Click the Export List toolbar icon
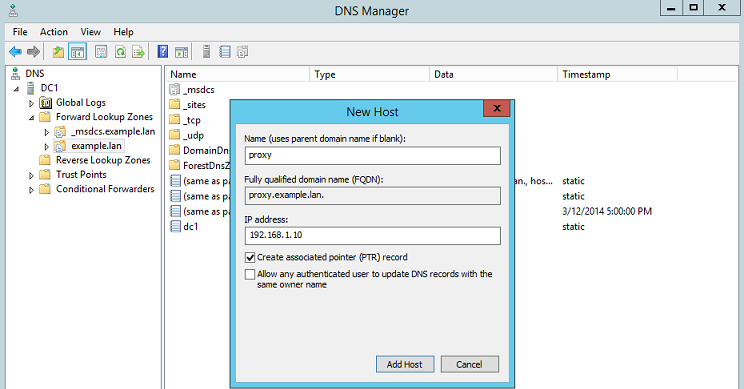Screen dimensions: 744x389 coord(139,52)
